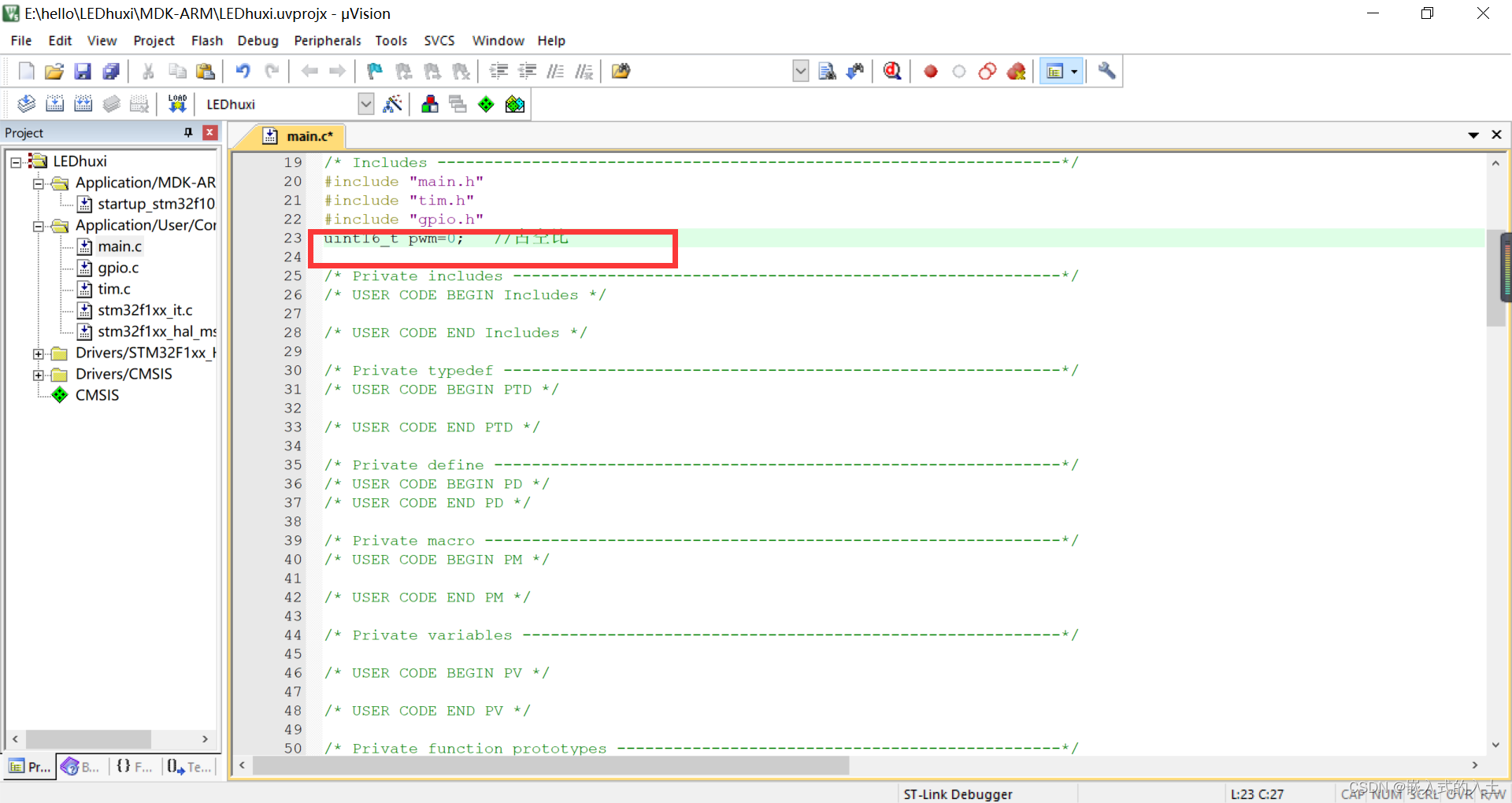
Task: Open the File menu
Action: point(21,40)
